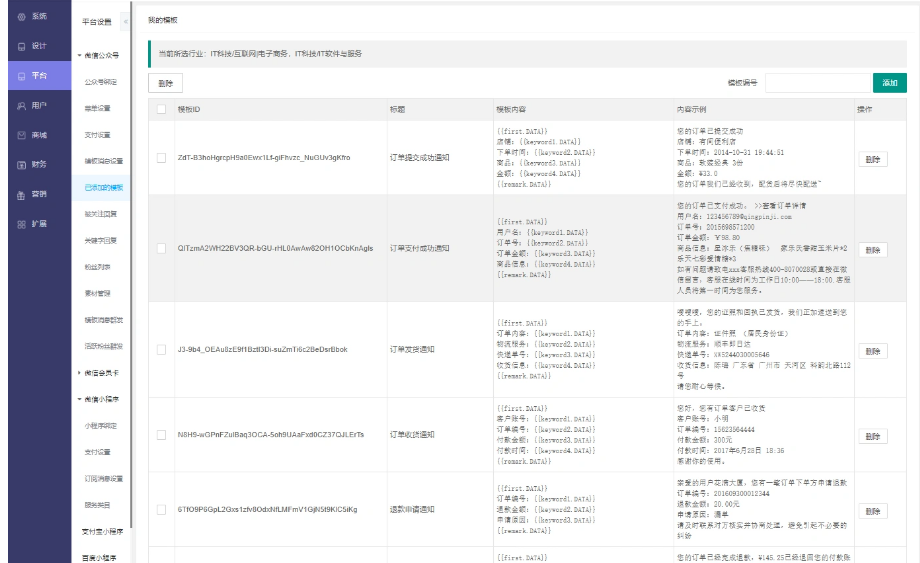Select 粉丝列表 in the platform submenu
The image size is (920, 563).
point(97,267)
